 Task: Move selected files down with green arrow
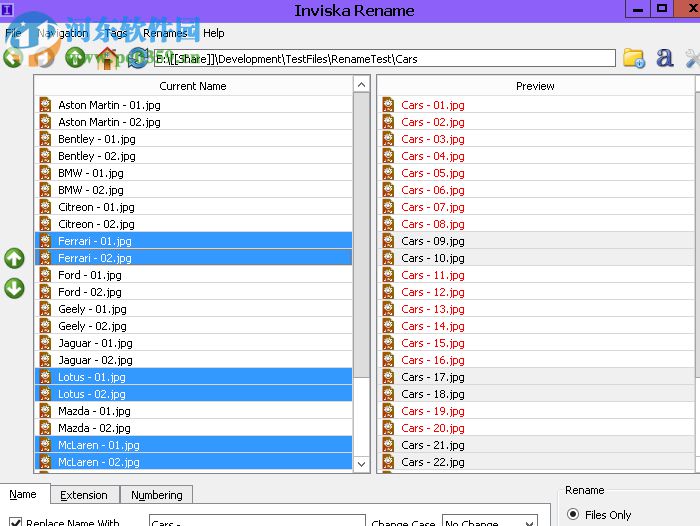(14, 288)
